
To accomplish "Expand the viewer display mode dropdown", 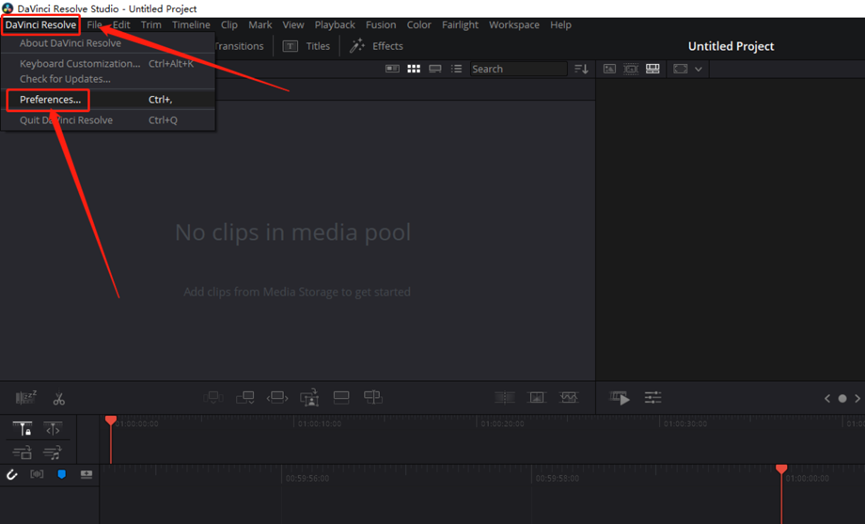I will point(698,69).
